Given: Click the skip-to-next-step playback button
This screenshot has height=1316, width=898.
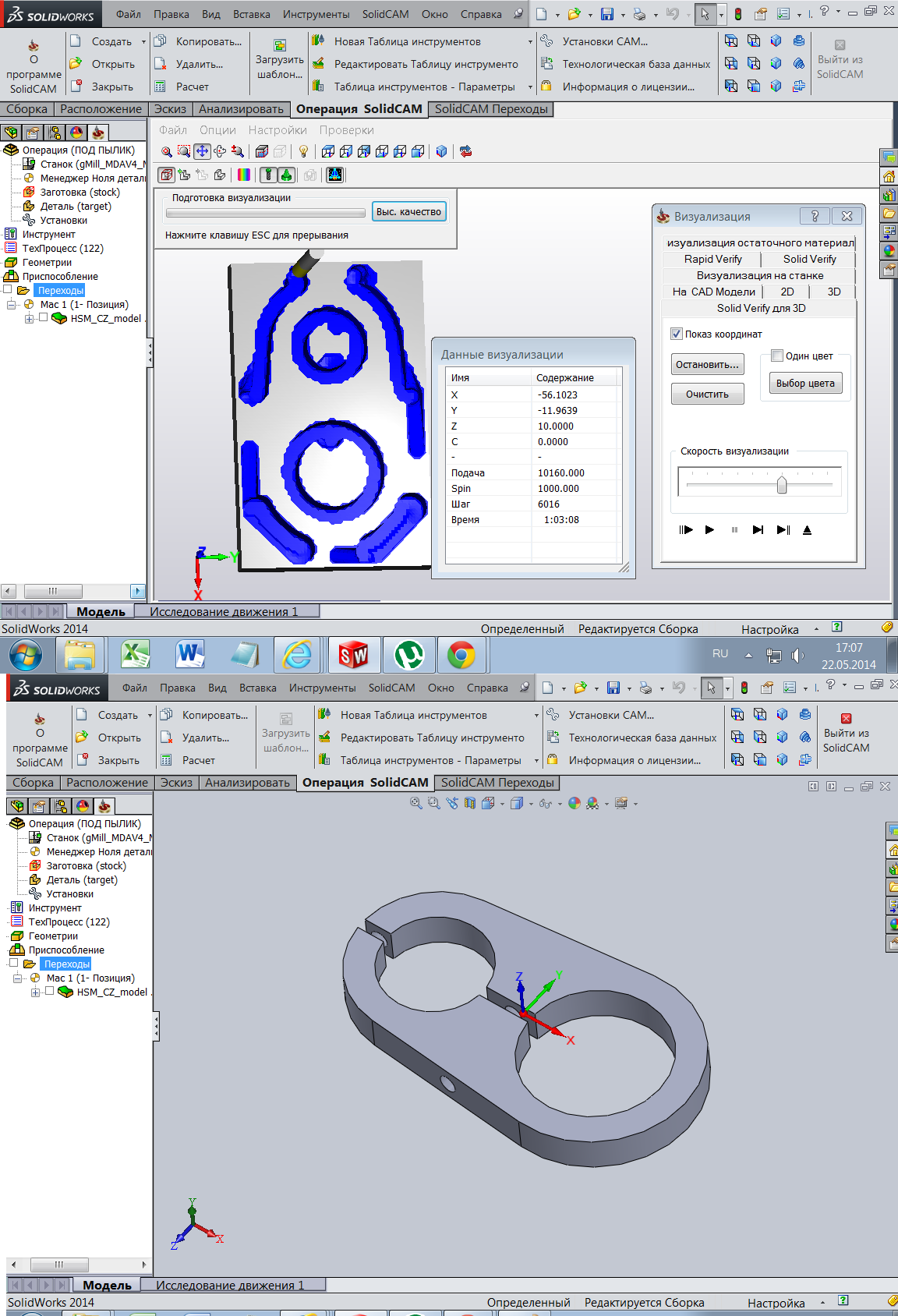Looking at the screenshot, I should pos(758,530).
